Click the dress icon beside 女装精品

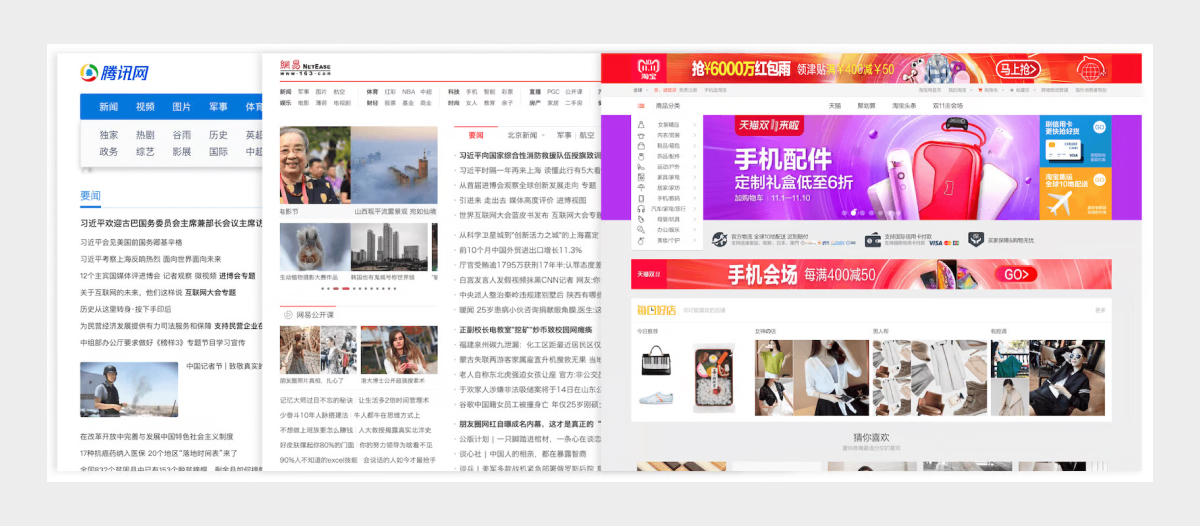click(641, 124)
